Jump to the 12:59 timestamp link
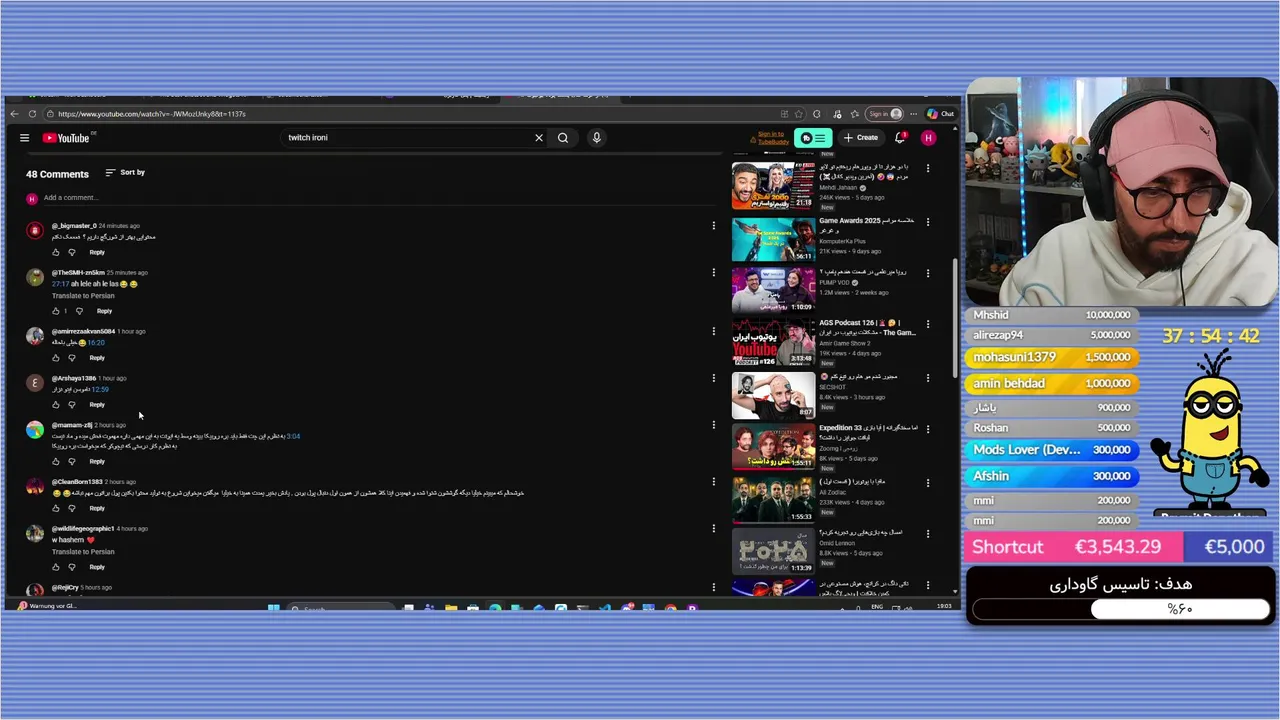This screenshot has height=720, width=1280. pyautogui.click(x=100, y=389)
